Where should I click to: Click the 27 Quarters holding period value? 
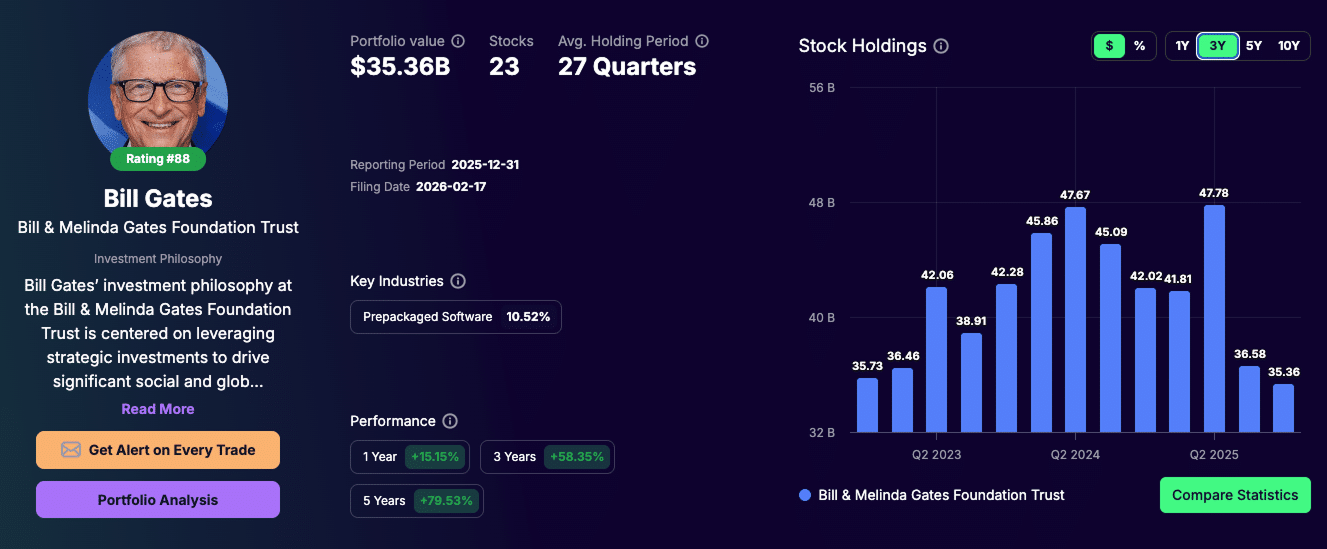(627, 67)
